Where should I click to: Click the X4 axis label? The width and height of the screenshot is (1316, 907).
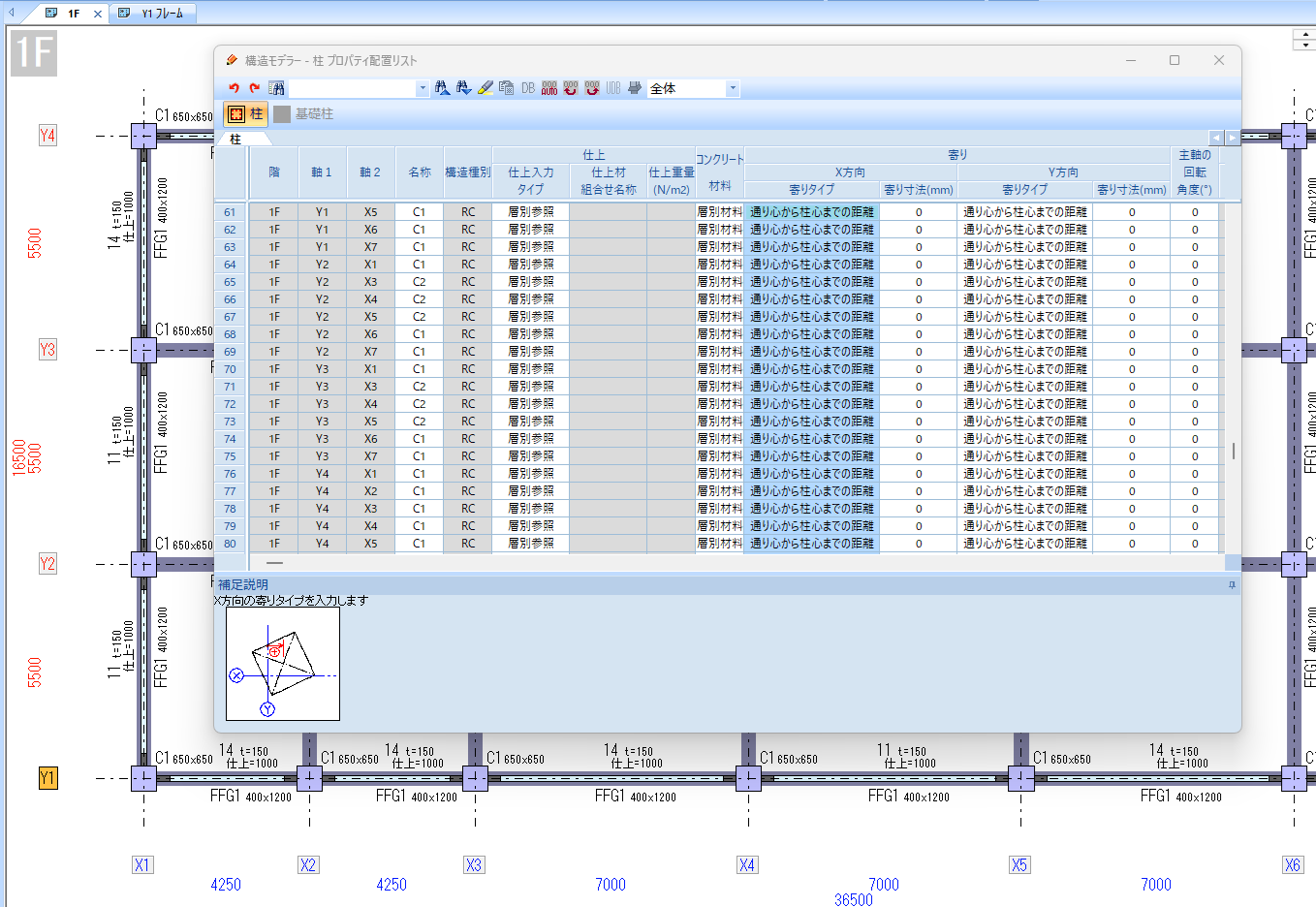point(746,865)
